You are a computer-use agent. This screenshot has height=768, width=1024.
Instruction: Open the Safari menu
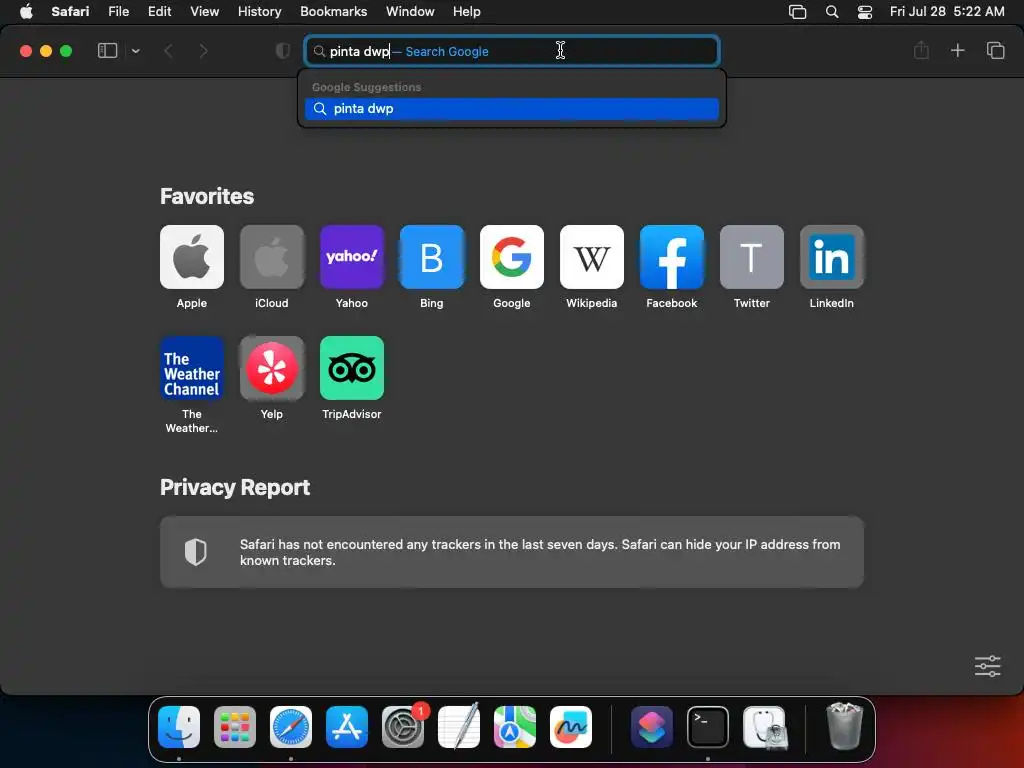tap(71, 12)
